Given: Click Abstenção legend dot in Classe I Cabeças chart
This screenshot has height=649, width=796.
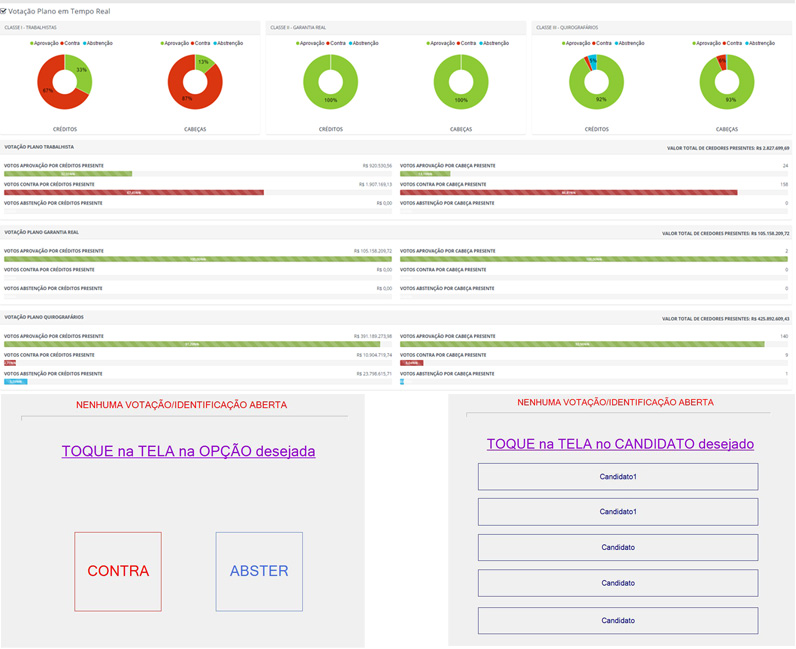Looking at the screenshot, I should pos(215,44).
